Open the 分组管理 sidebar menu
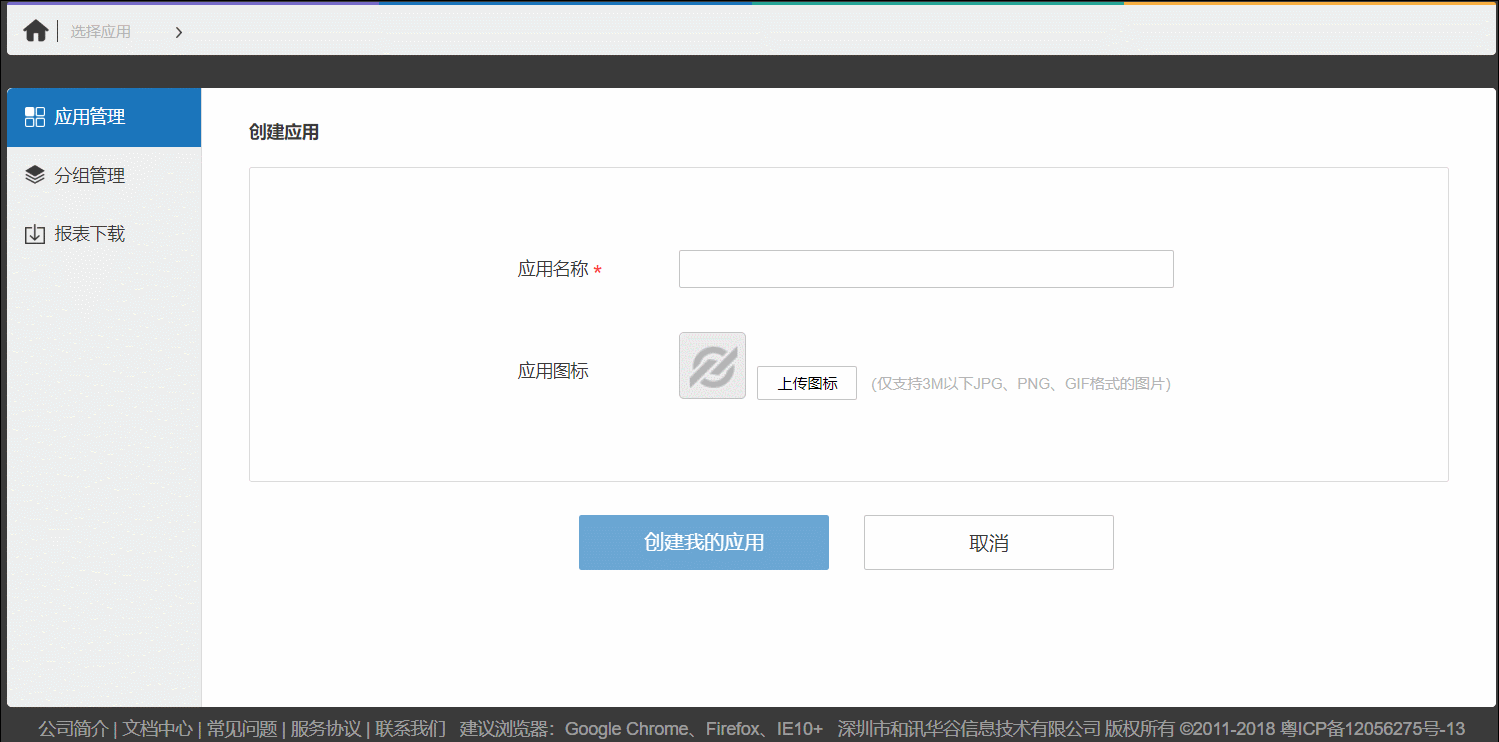Screen dimensions: 1499x742 (104, 176)
